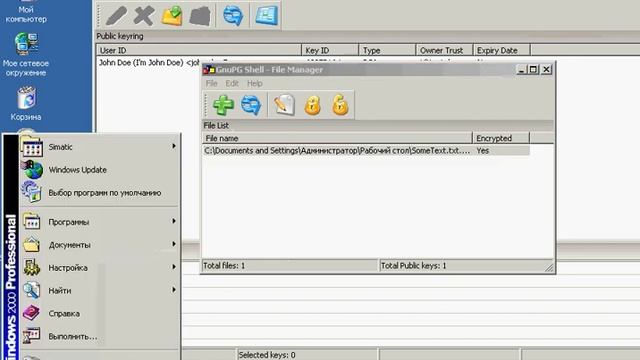Open Программы in the Start menu
This screenshot has height=360, width=640.
pyautogui.click(x=100, y=222)
